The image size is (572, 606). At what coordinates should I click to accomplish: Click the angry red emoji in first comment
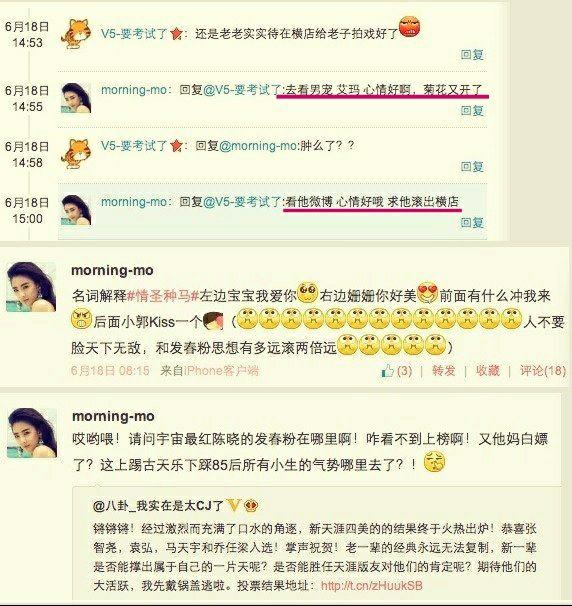click(x=409, y=27)
